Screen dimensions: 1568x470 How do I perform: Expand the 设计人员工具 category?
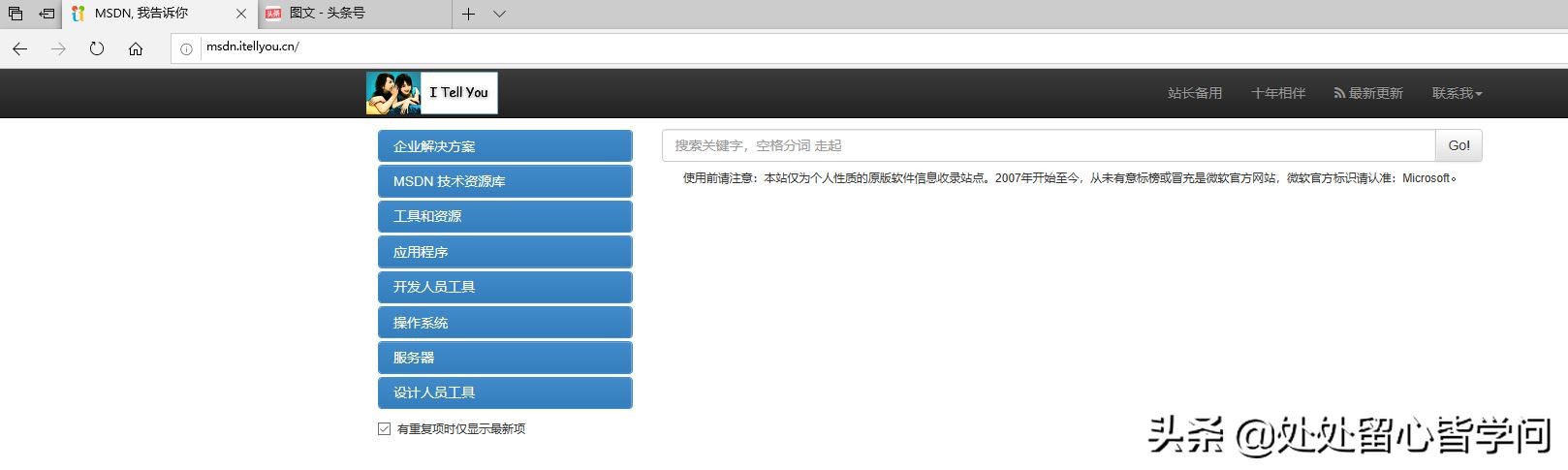click(505, 392)
